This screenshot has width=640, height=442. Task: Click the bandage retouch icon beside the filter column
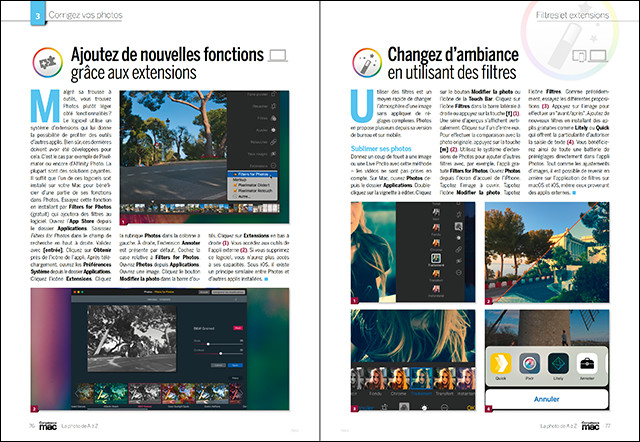pyautogui.click(x=459, y=249)
